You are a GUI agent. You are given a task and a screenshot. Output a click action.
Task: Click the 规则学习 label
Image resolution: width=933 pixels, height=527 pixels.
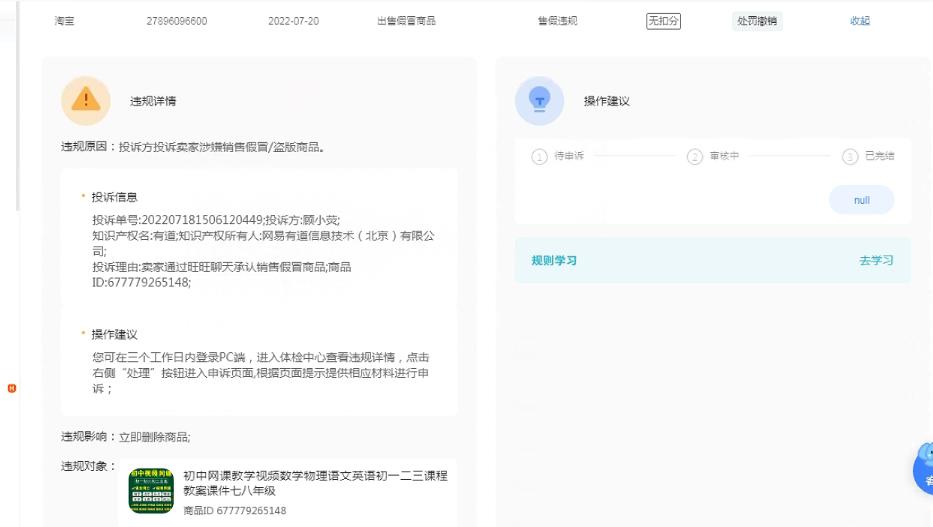click(x=554, y=261)
